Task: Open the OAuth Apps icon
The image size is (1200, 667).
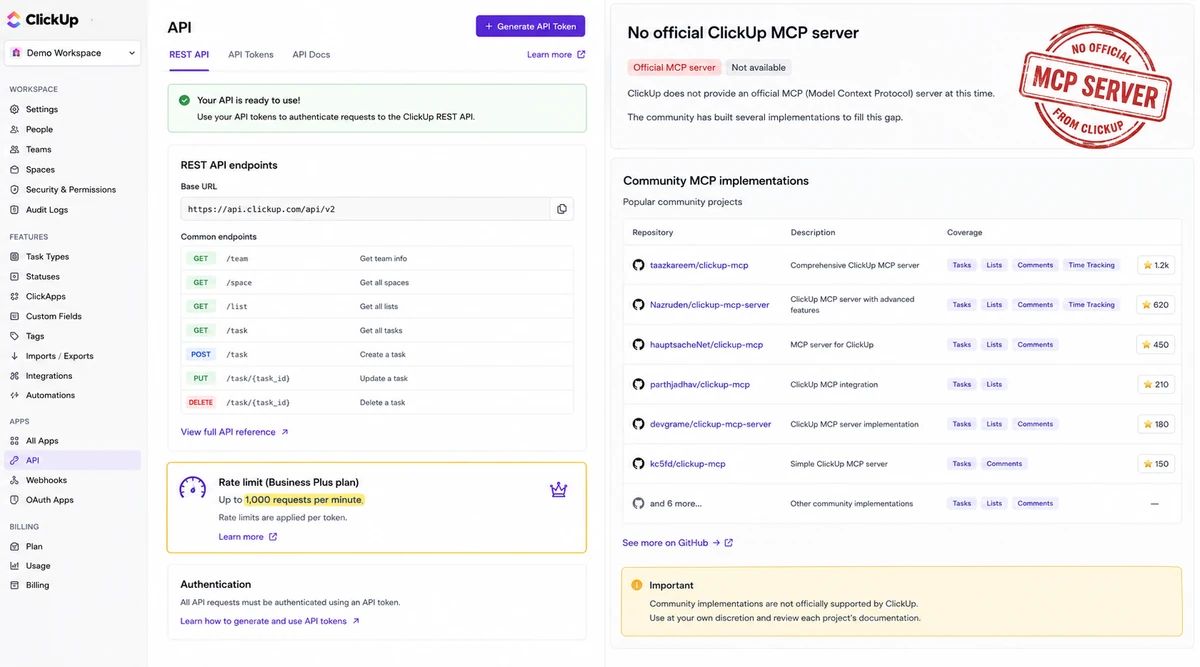Action: point(15,500)
